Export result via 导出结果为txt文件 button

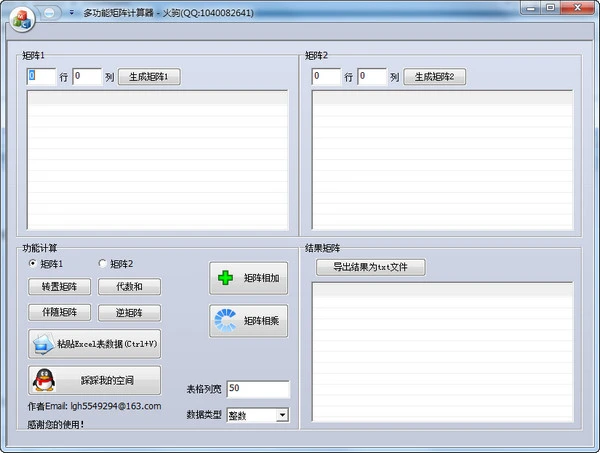[370, 267]
